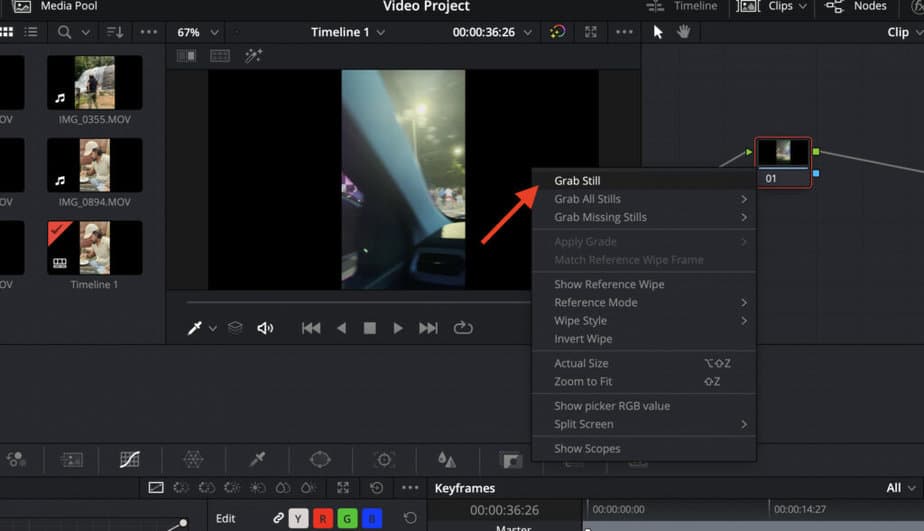
Task: Open the Grab Missing Stills submenu
Action: tap(644, 217)
